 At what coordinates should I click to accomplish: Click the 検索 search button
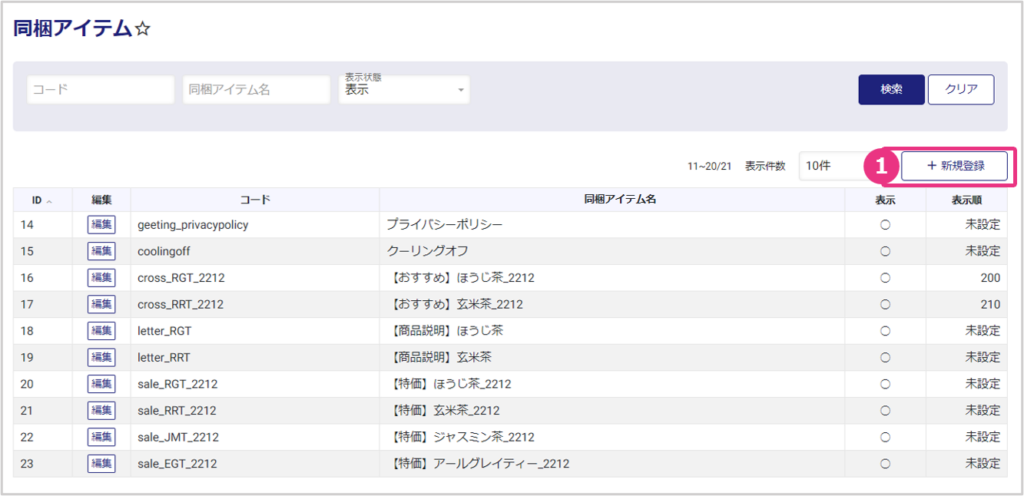[x=890, y=89]
